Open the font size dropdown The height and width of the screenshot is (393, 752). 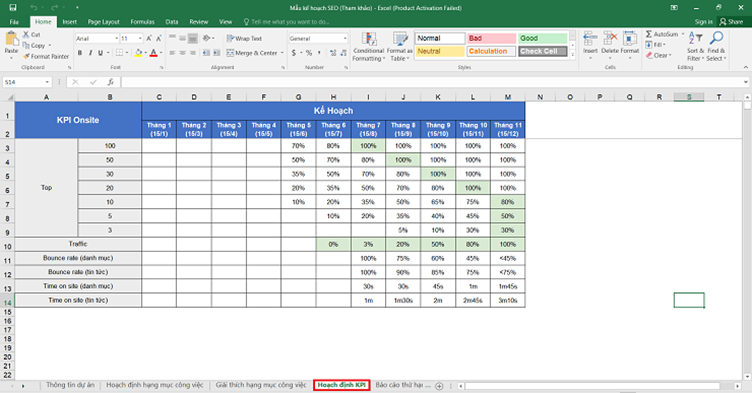pyautogui.click(x=140, y=38)
